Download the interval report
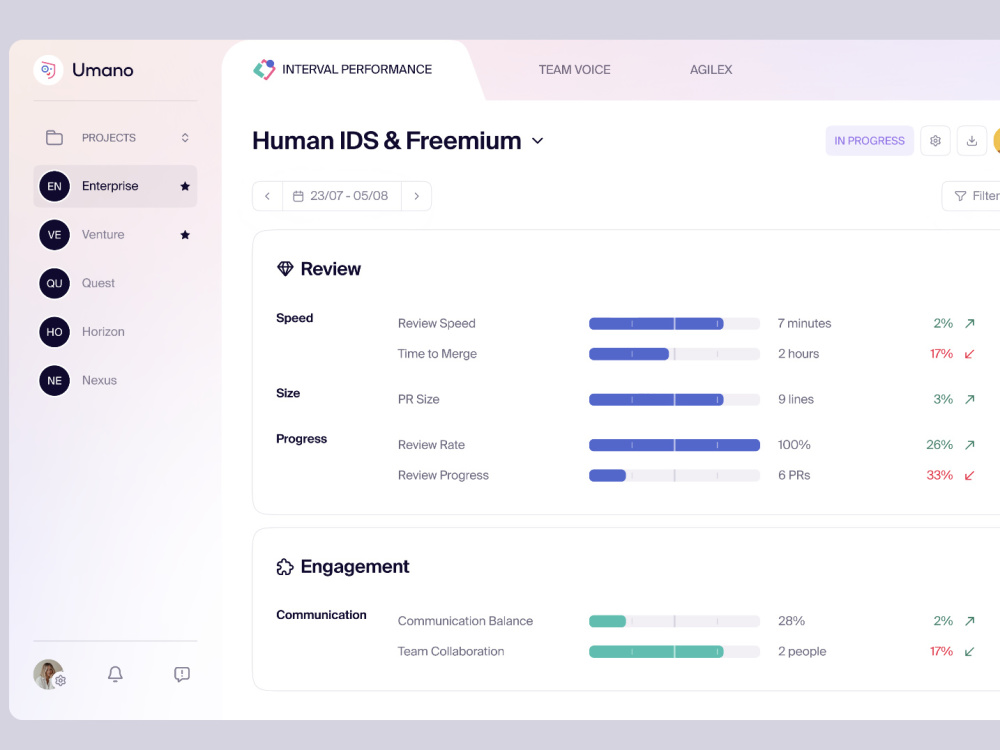Viewport: 1000px width, 750px height. [972, 141]
